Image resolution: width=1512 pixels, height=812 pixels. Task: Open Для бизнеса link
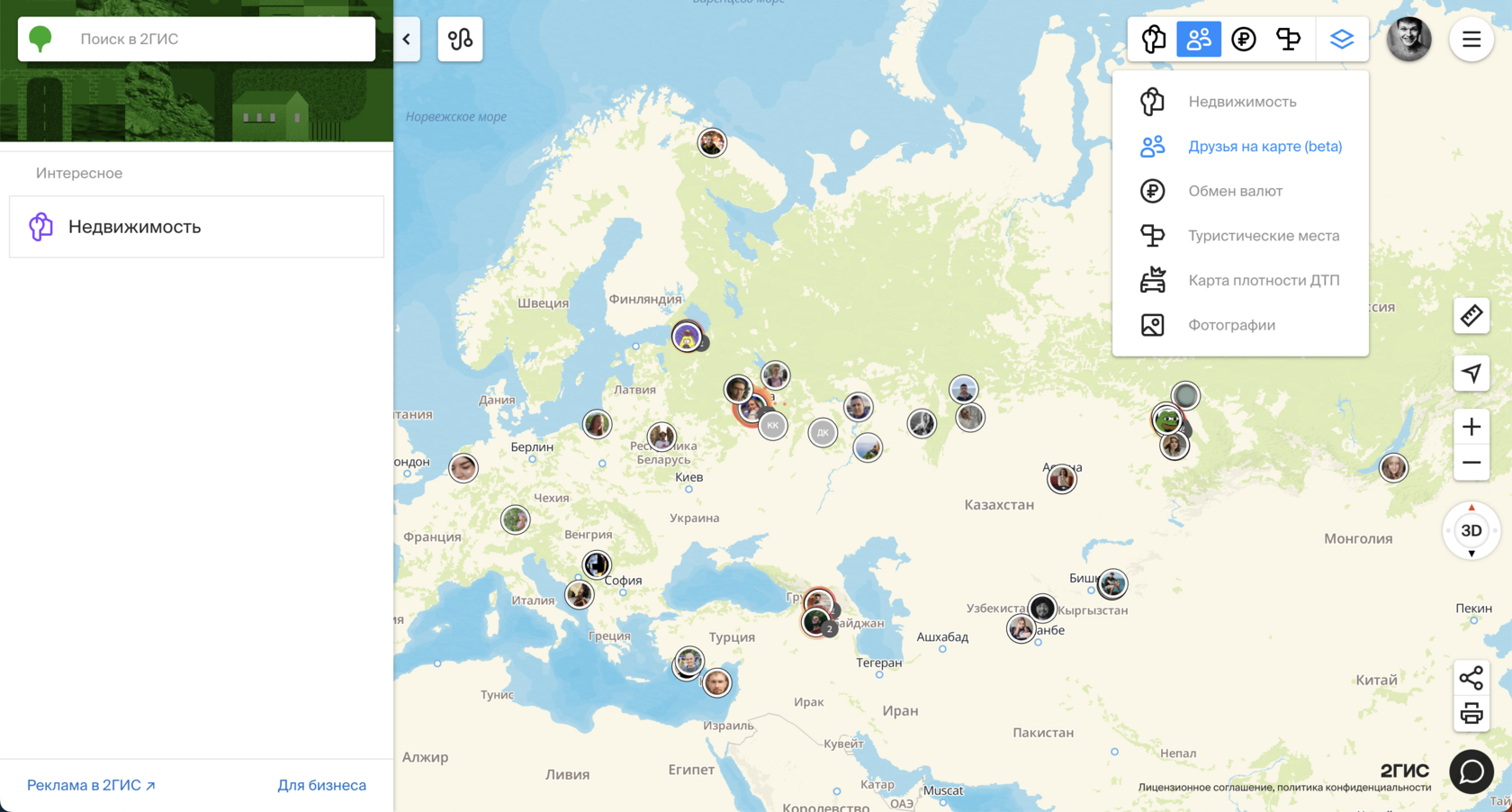[321, 785]
